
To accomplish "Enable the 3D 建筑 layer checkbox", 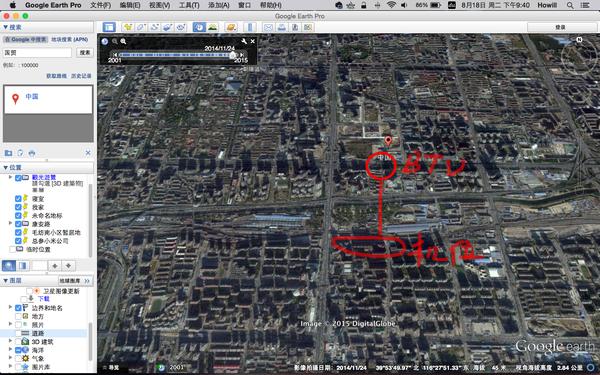I will pyautogui.click(x=18, y=342).
